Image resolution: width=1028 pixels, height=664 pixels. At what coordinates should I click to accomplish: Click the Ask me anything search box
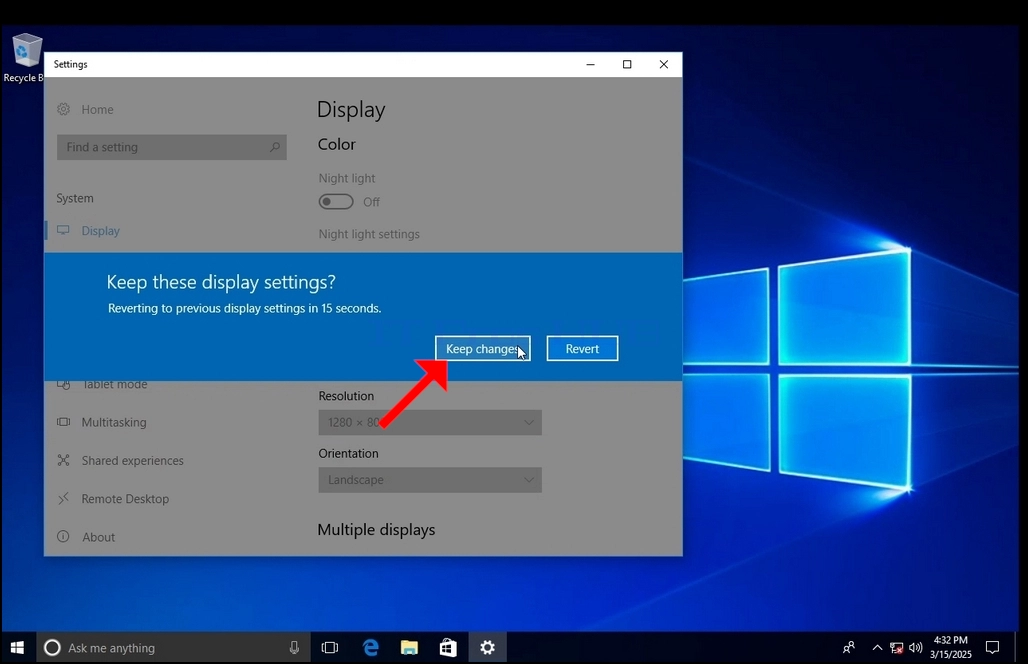163,648
